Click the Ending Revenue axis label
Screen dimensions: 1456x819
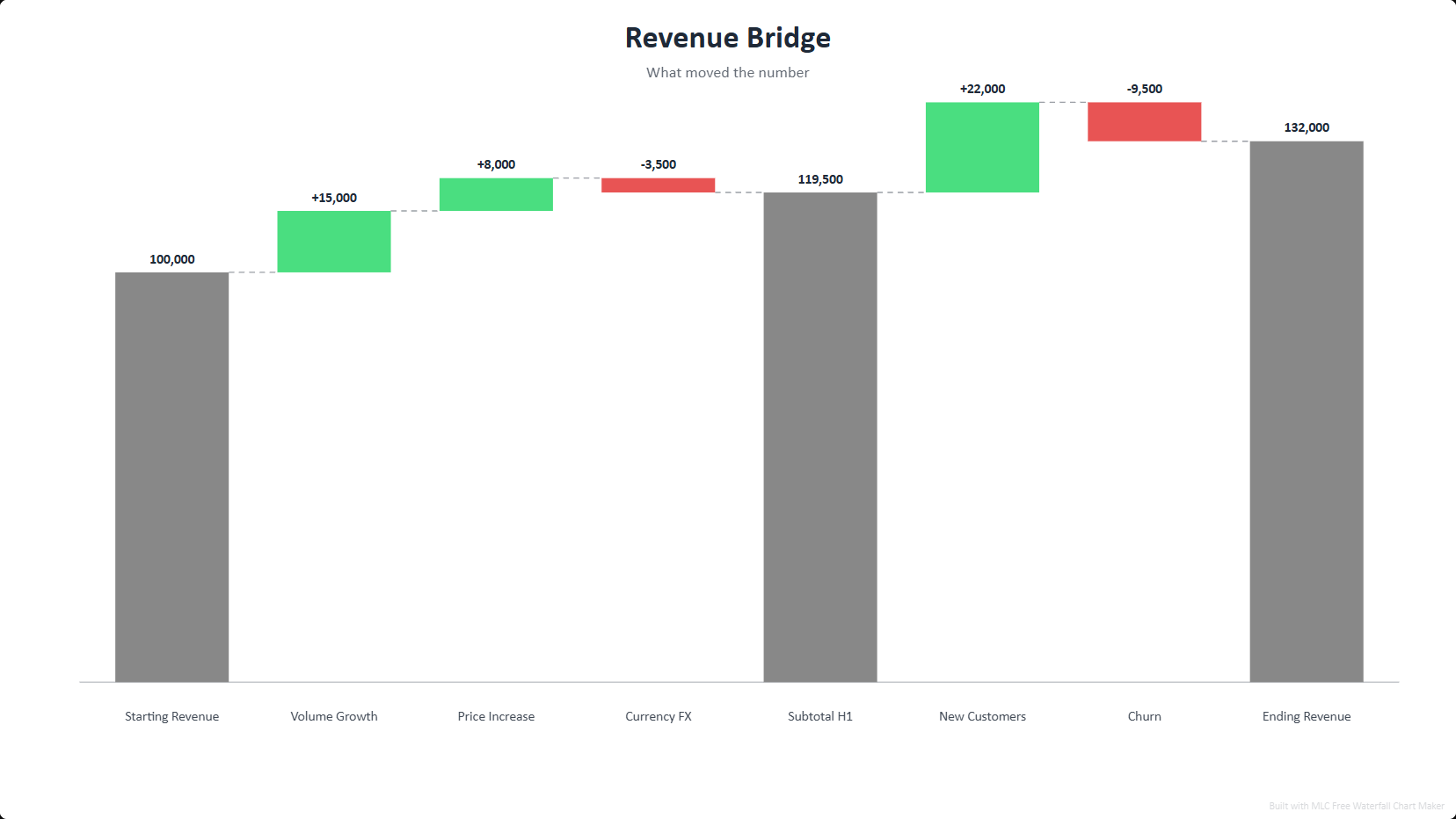point(1307,716)
